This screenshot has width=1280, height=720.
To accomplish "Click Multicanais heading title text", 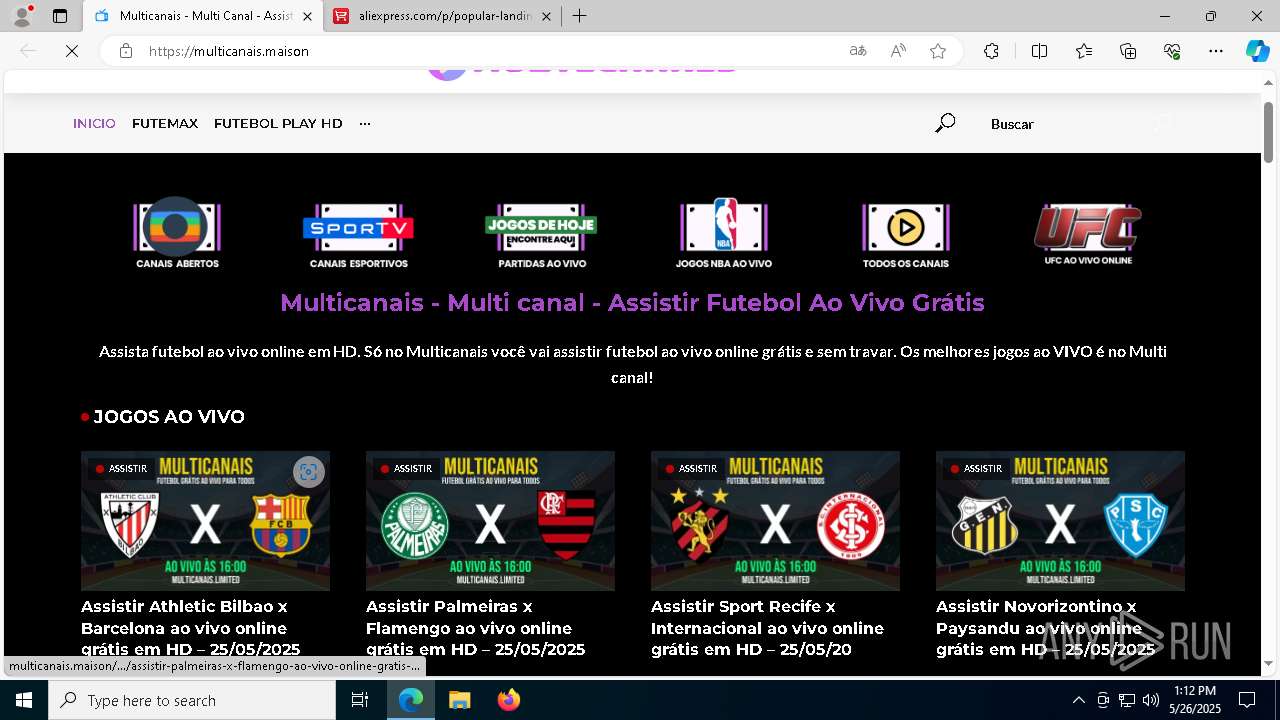I will (632, 302).
